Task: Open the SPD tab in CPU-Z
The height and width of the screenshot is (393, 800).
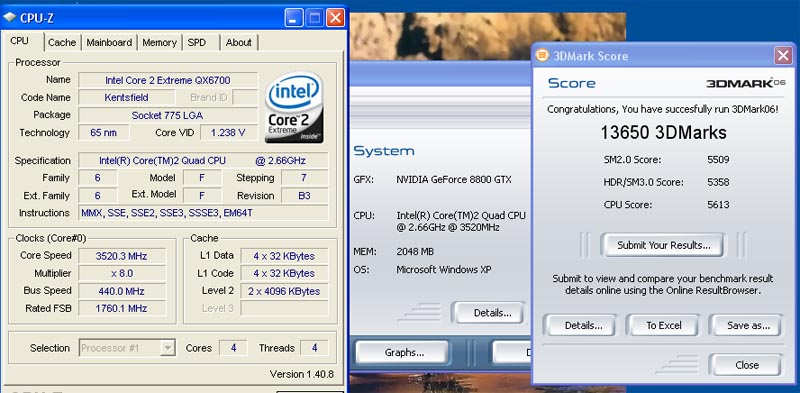Action: [197, 42]
